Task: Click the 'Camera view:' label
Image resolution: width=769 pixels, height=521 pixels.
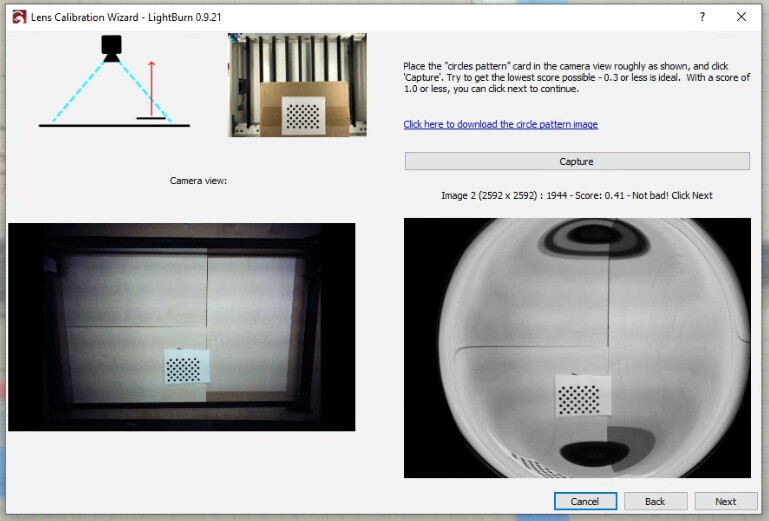Action: (198, 181)
